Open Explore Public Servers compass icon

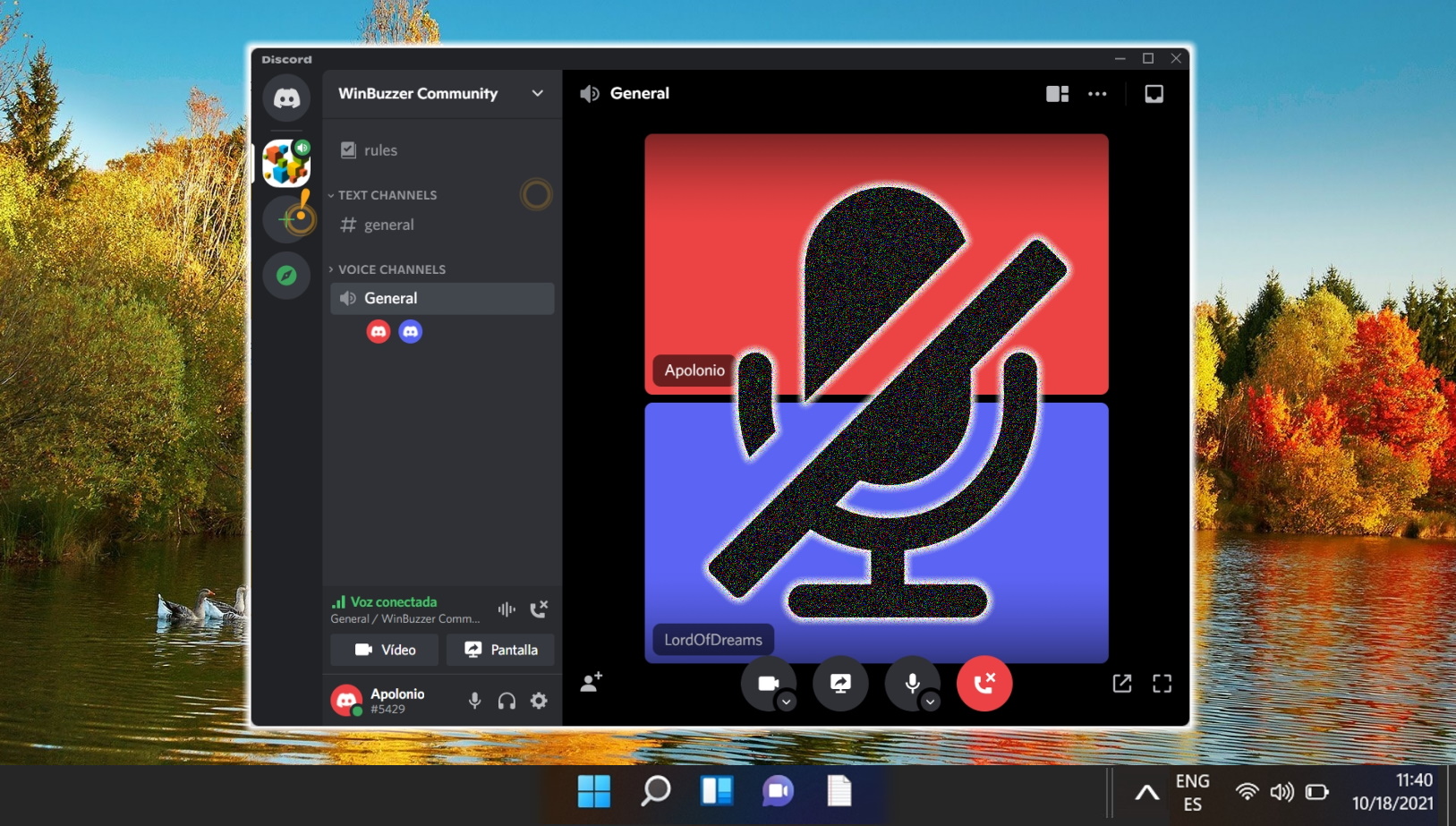286,276
